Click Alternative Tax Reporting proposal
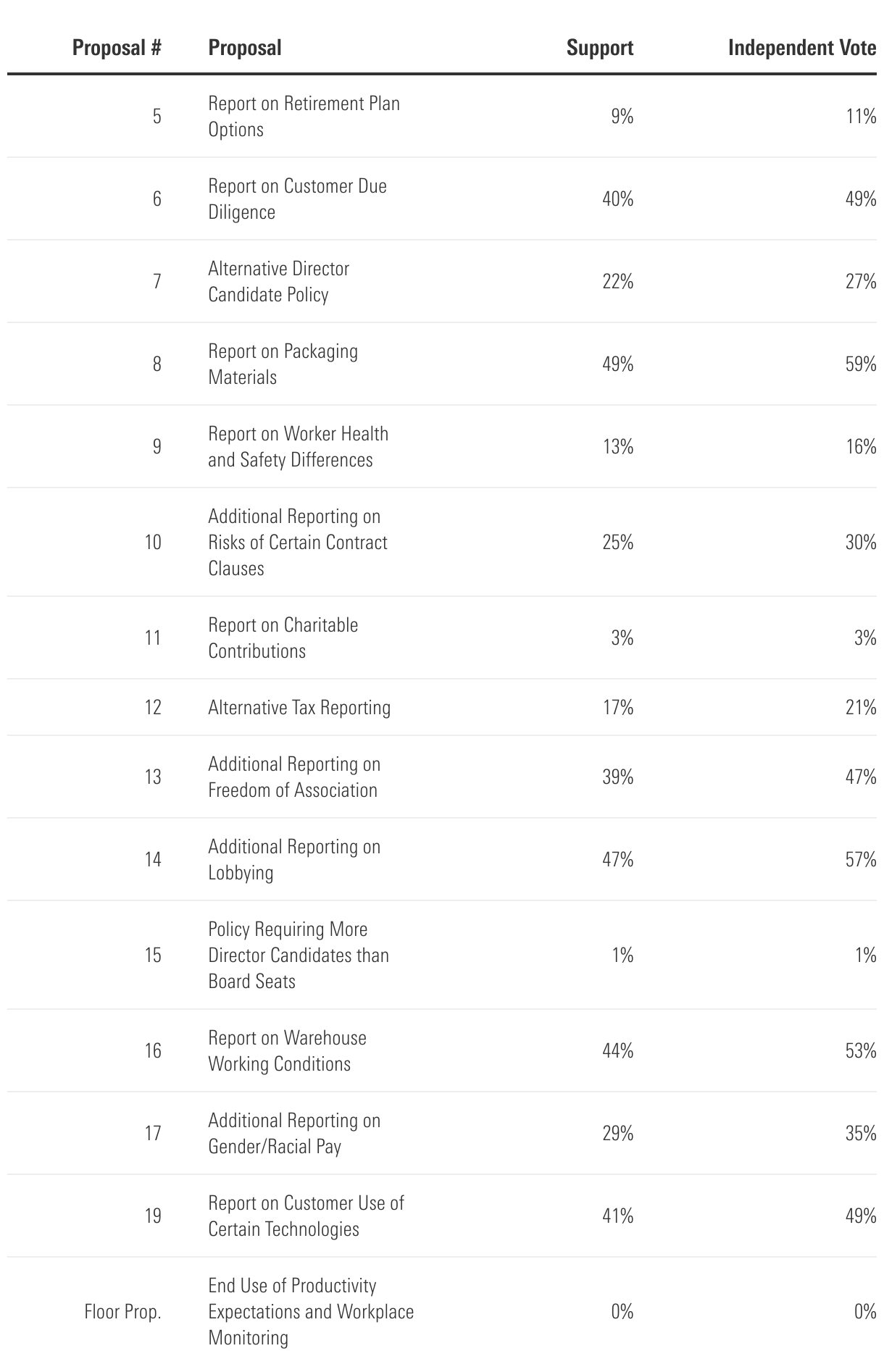This screenshot has width=884, height=1372. (x=299, y=708)
